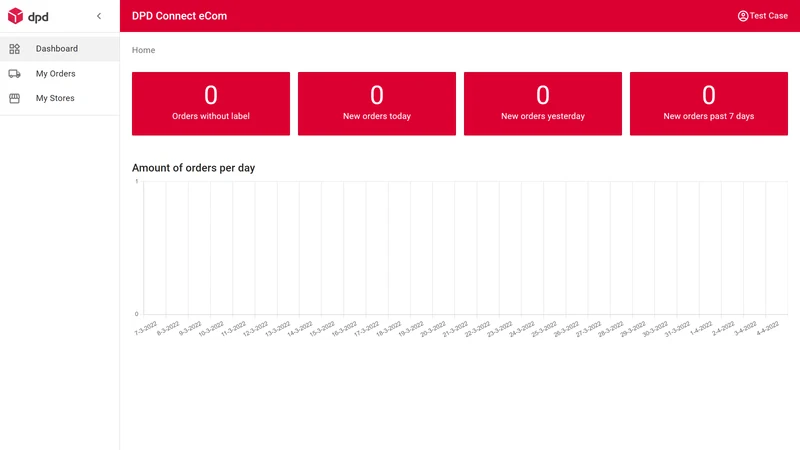
Task: Click the My Stores shop icon
Action: pos(14,98)
